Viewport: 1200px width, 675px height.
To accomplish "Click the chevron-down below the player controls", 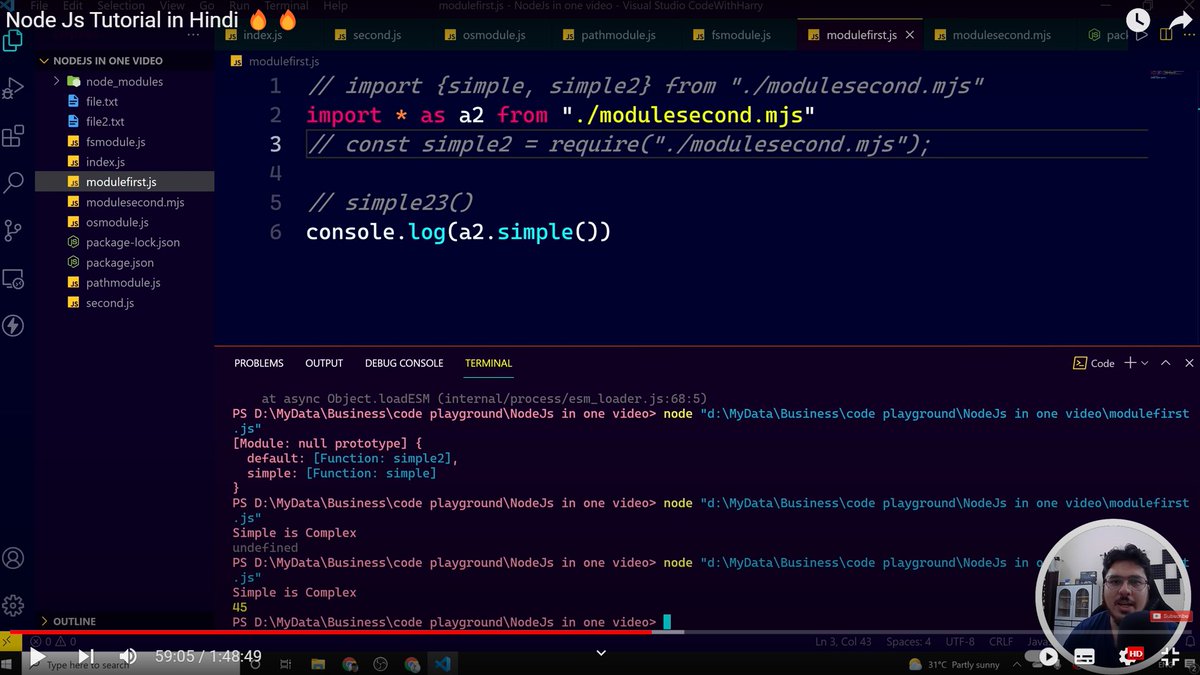I will click(x=601, y=652).
